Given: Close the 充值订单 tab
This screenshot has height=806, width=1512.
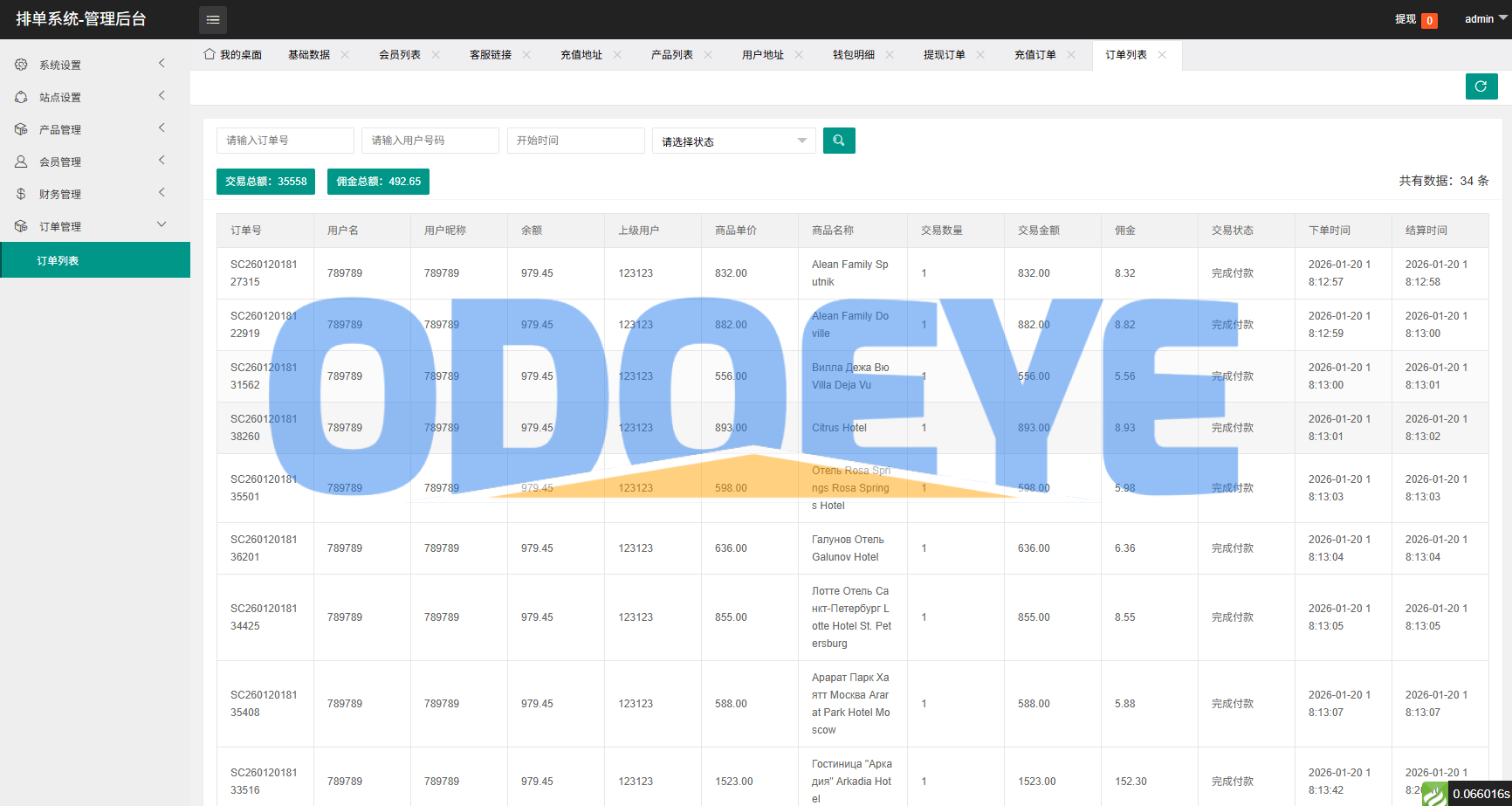Looking at the screenshot, I should tap(1071, 54).
